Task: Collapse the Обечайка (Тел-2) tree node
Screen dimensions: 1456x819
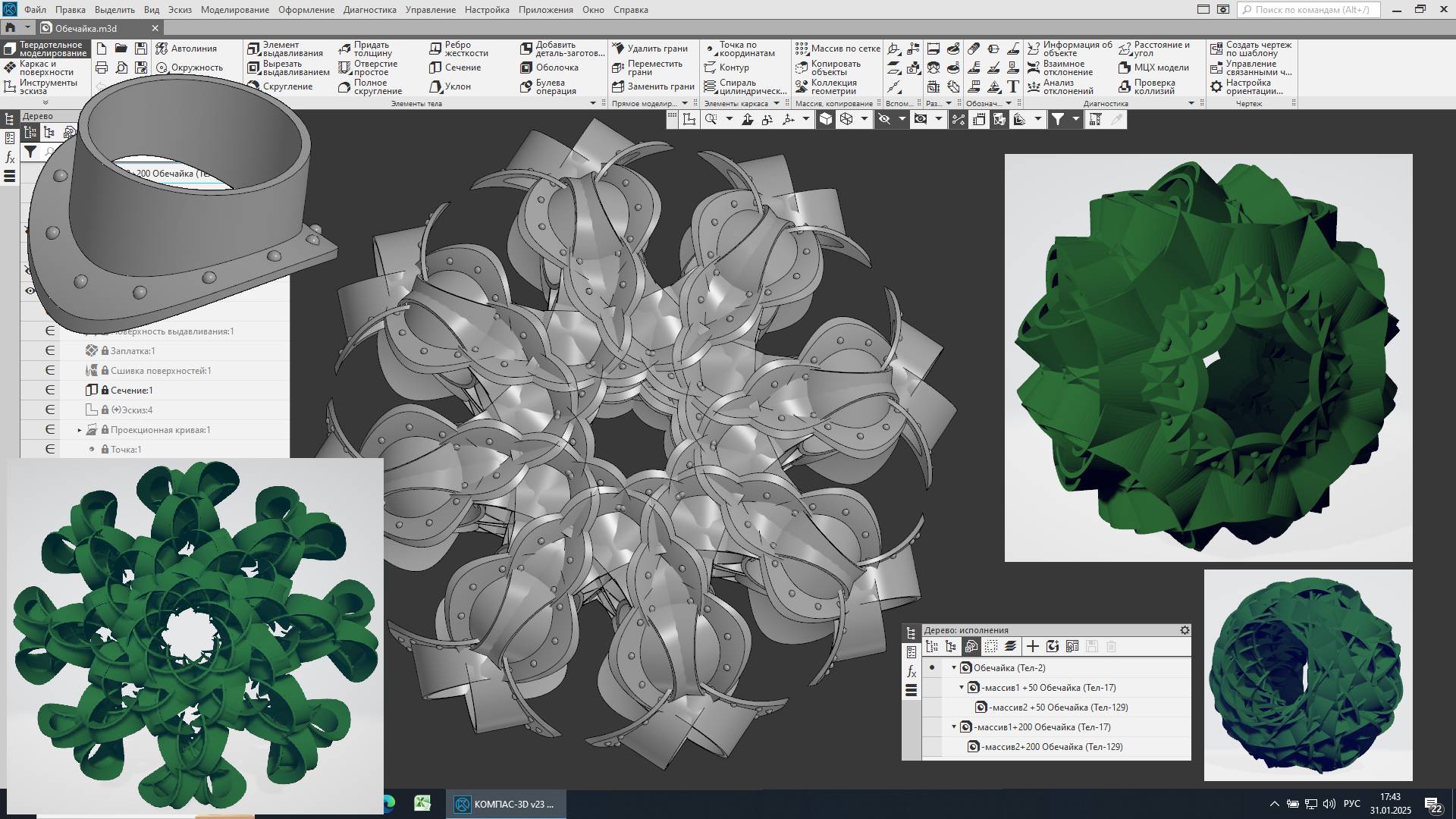Action: [954, 668]
